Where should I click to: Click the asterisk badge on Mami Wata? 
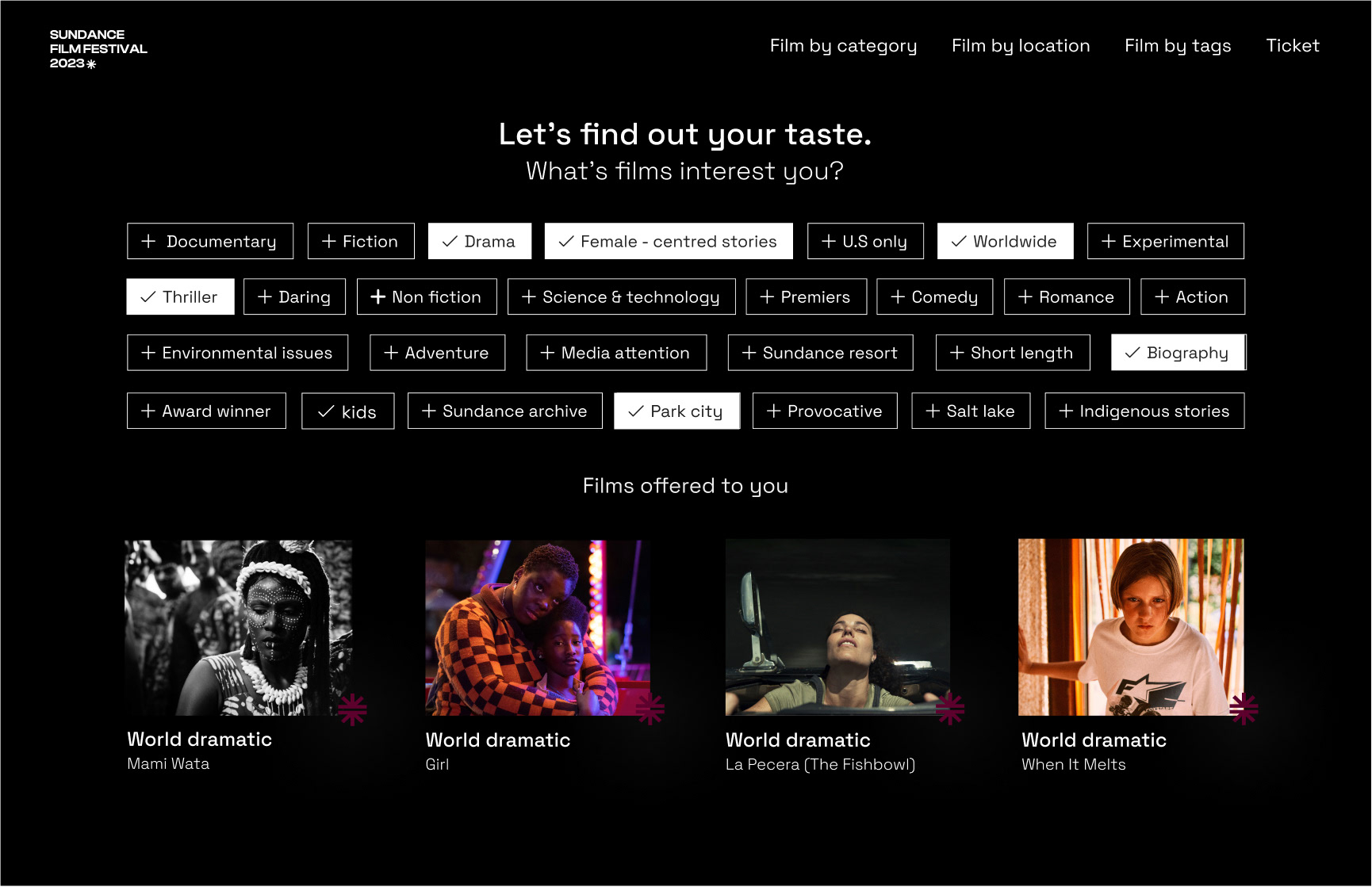click(352, 709)
